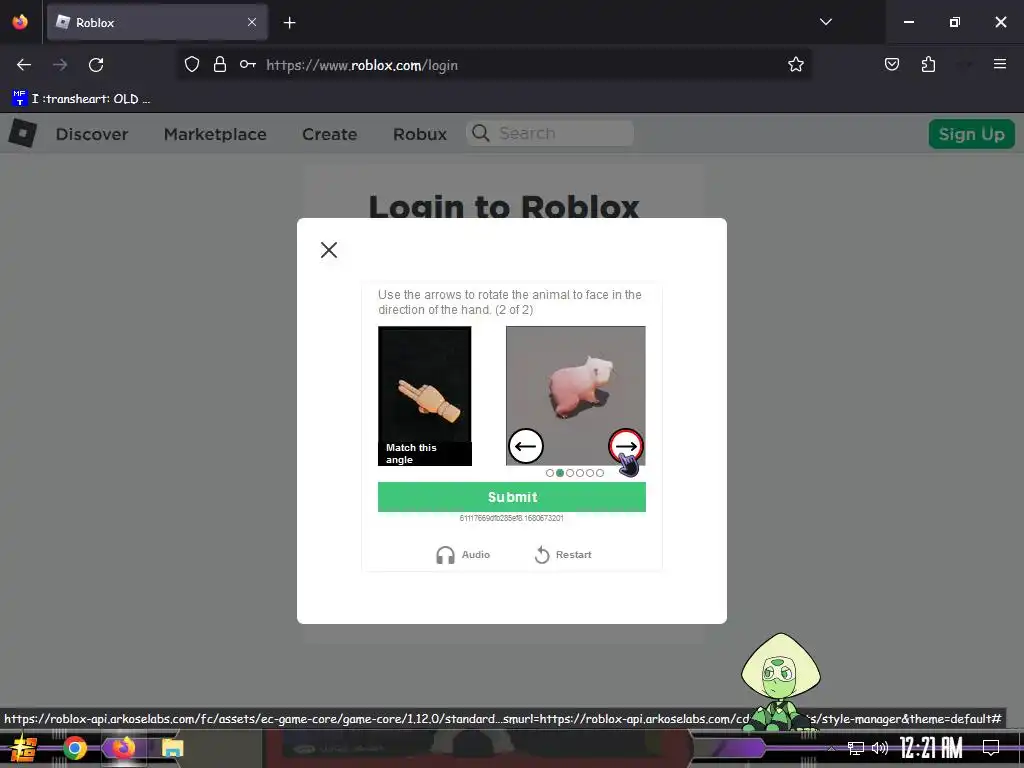Close the captcha dialog with the X
Image resolution: width=1024 pixels, height=768 pixels.
pos(328,249)
